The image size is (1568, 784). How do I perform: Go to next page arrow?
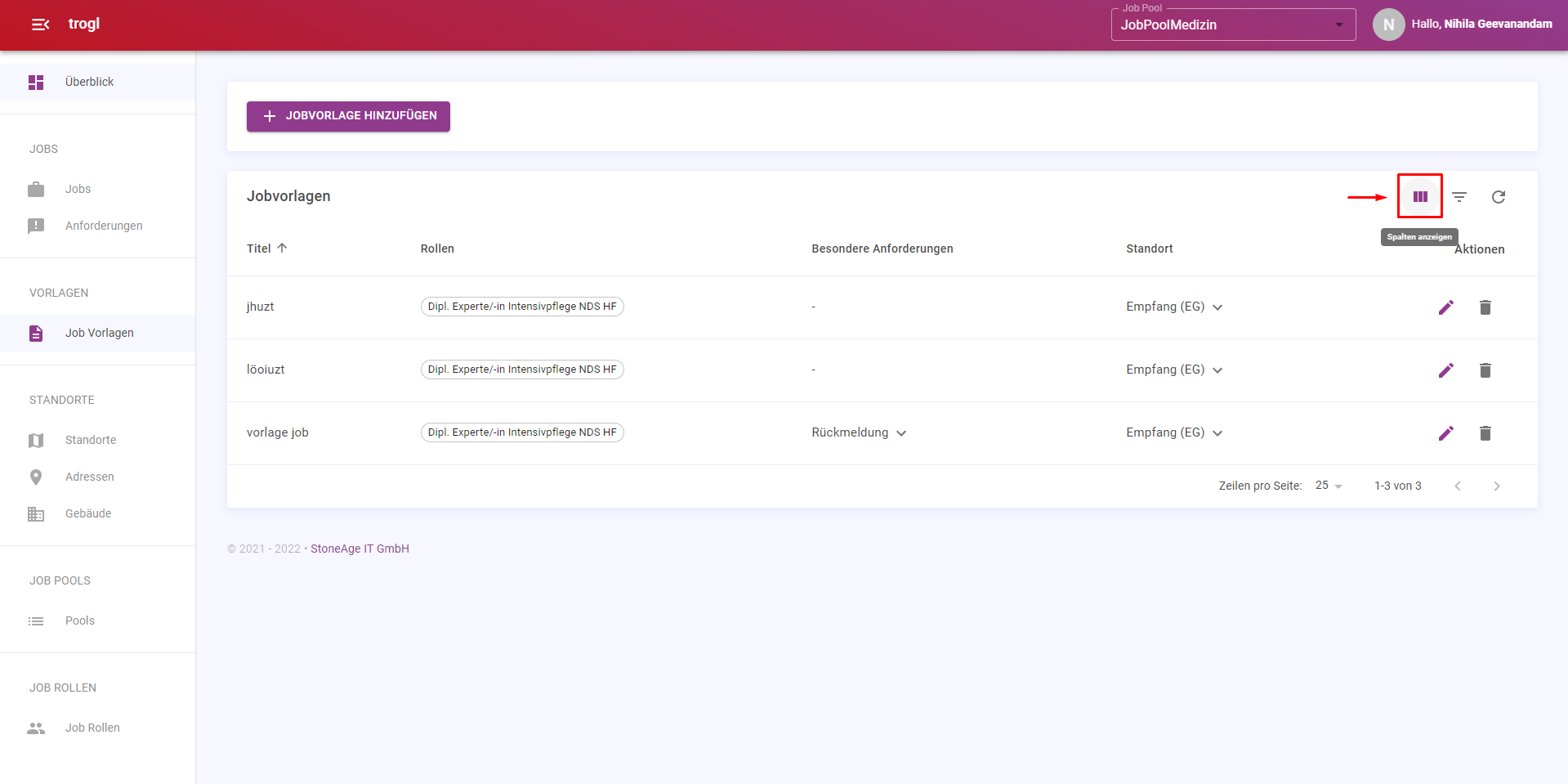coord(1497,486)
